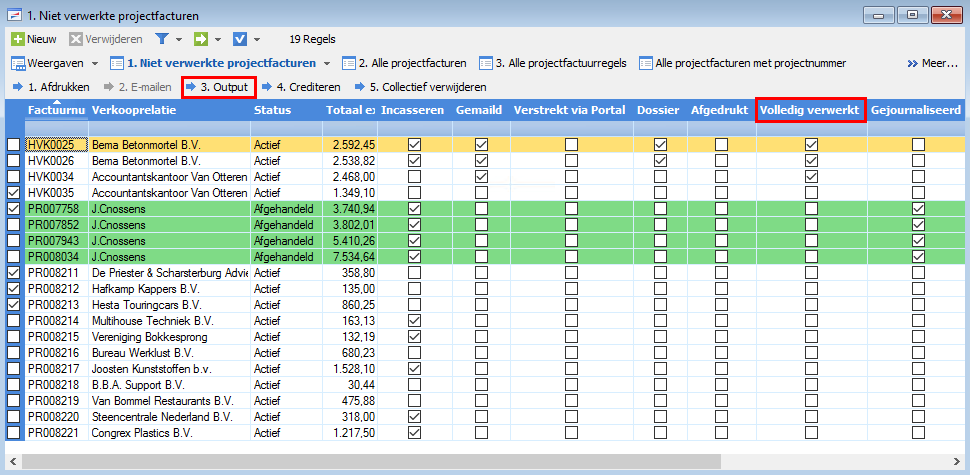The width and height of the screenshot is (970, 475).
Task: Click list icon of 2. Alle projectfacturen
Action: point(349,63)
